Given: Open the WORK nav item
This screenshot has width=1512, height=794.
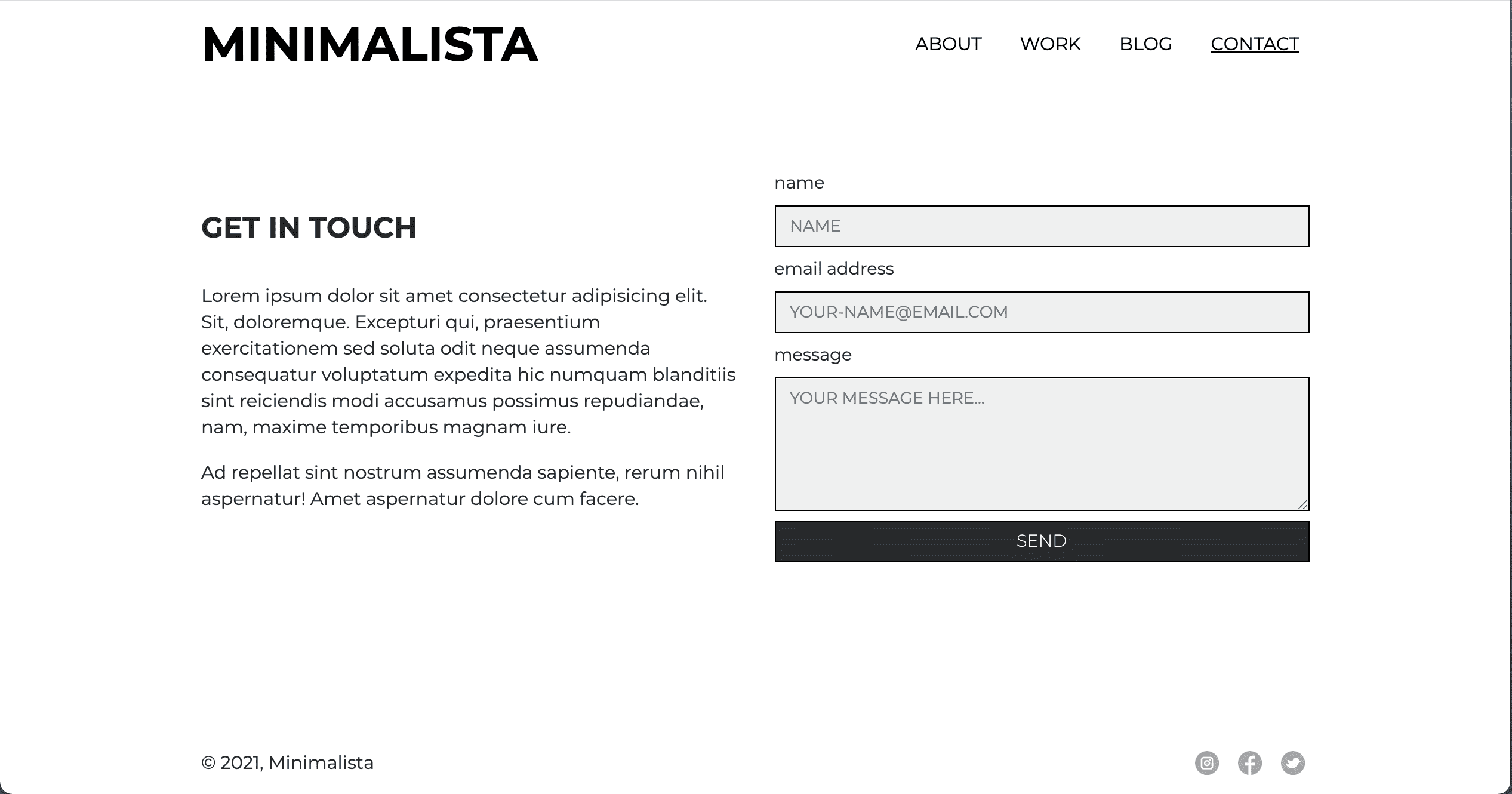Looking at the screenshot, I should point(1050,44).
